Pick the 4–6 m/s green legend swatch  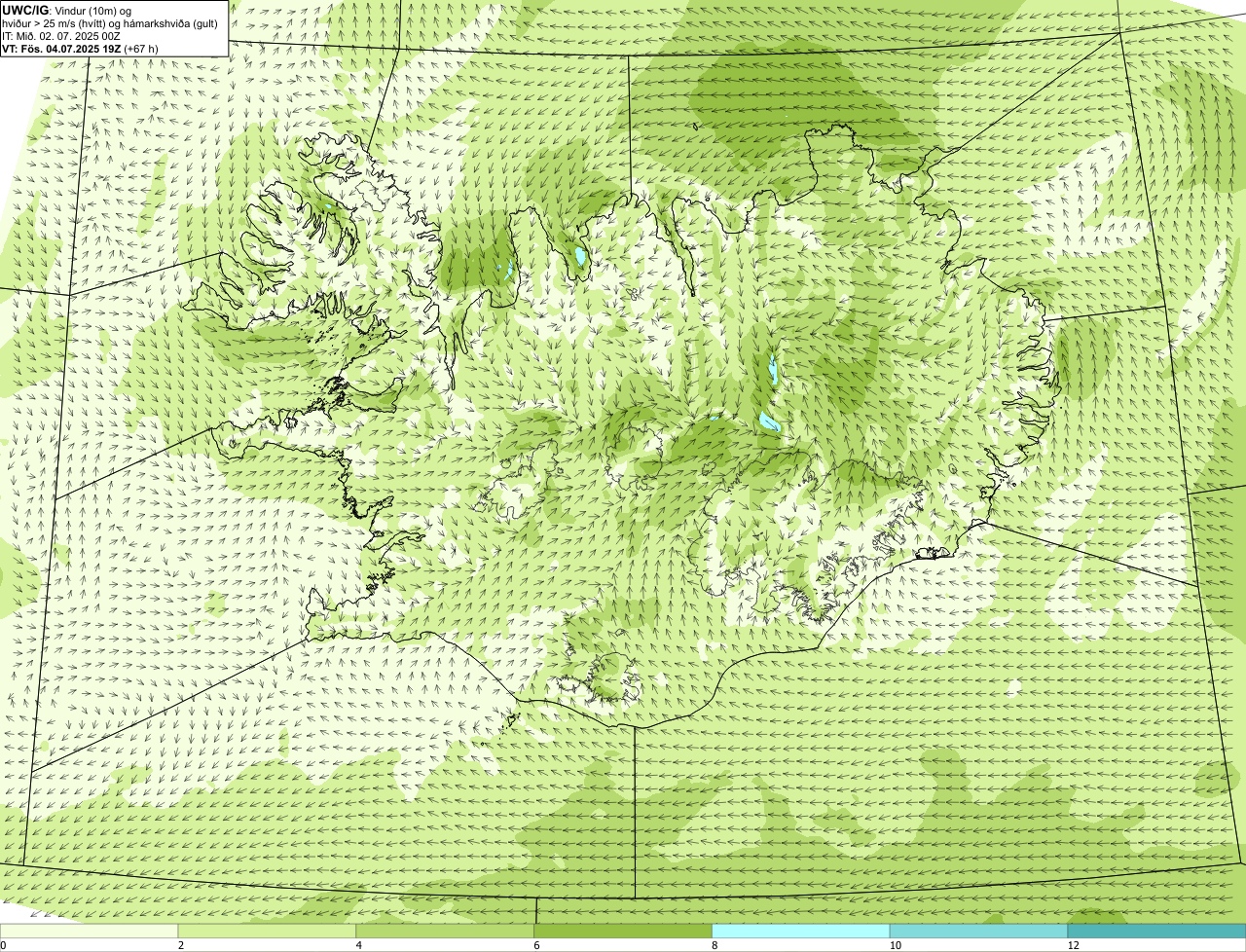(x=446, y=931)
